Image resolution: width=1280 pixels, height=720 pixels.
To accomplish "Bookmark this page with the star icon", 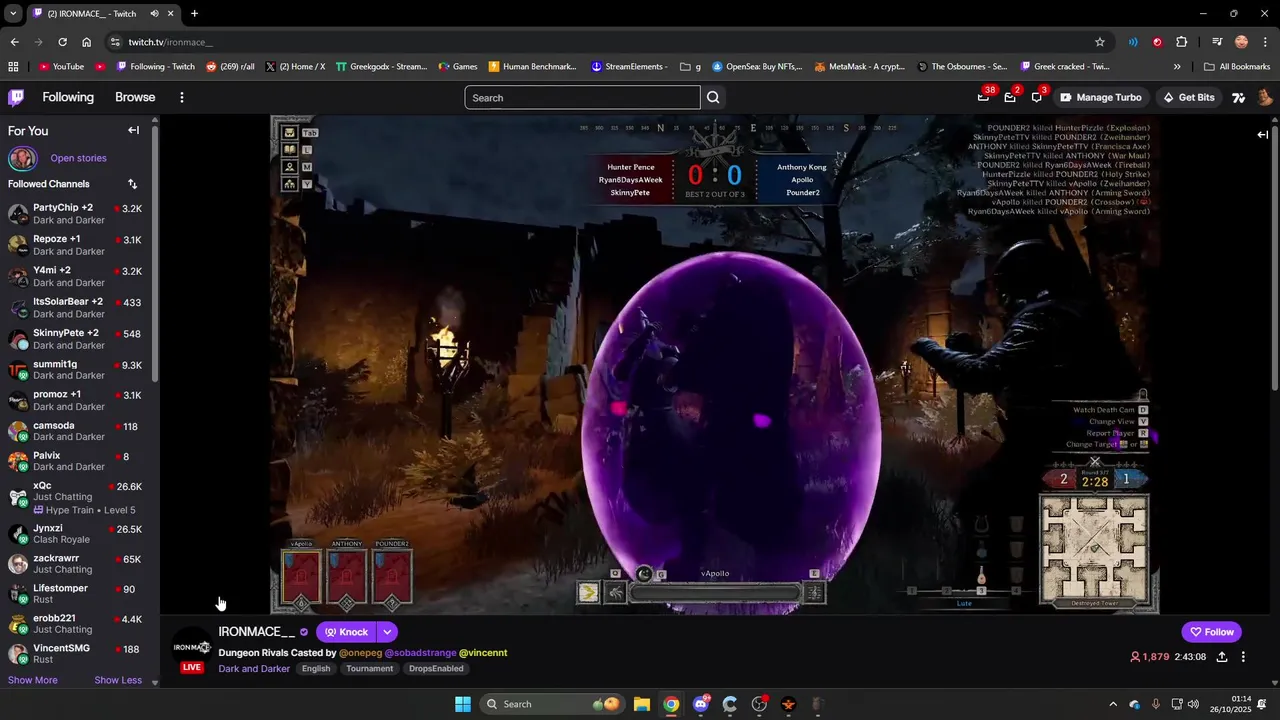I will point(1100,42).
